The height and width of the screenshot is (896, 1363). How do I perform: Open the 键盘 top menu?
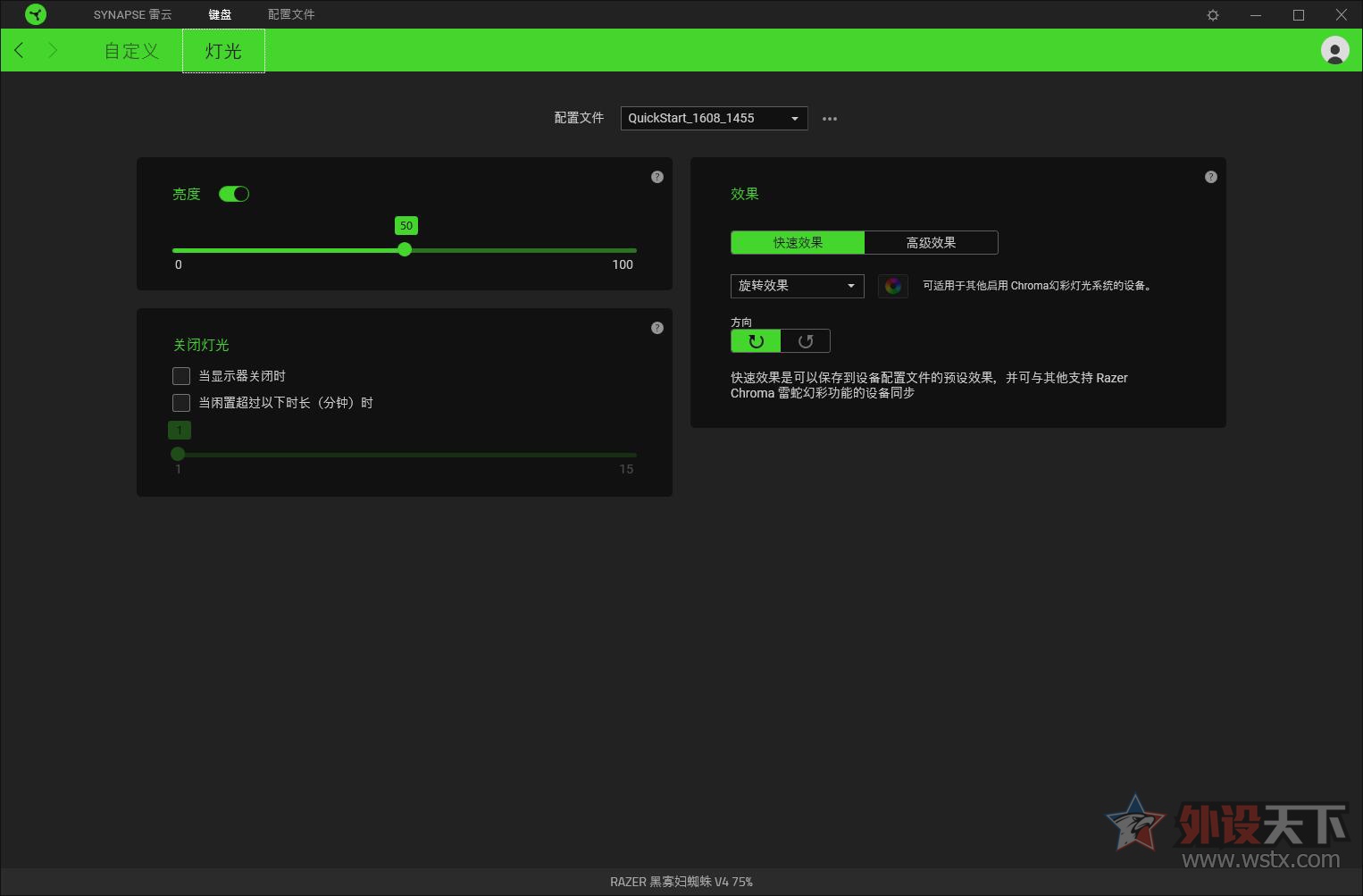coord(220,14)
